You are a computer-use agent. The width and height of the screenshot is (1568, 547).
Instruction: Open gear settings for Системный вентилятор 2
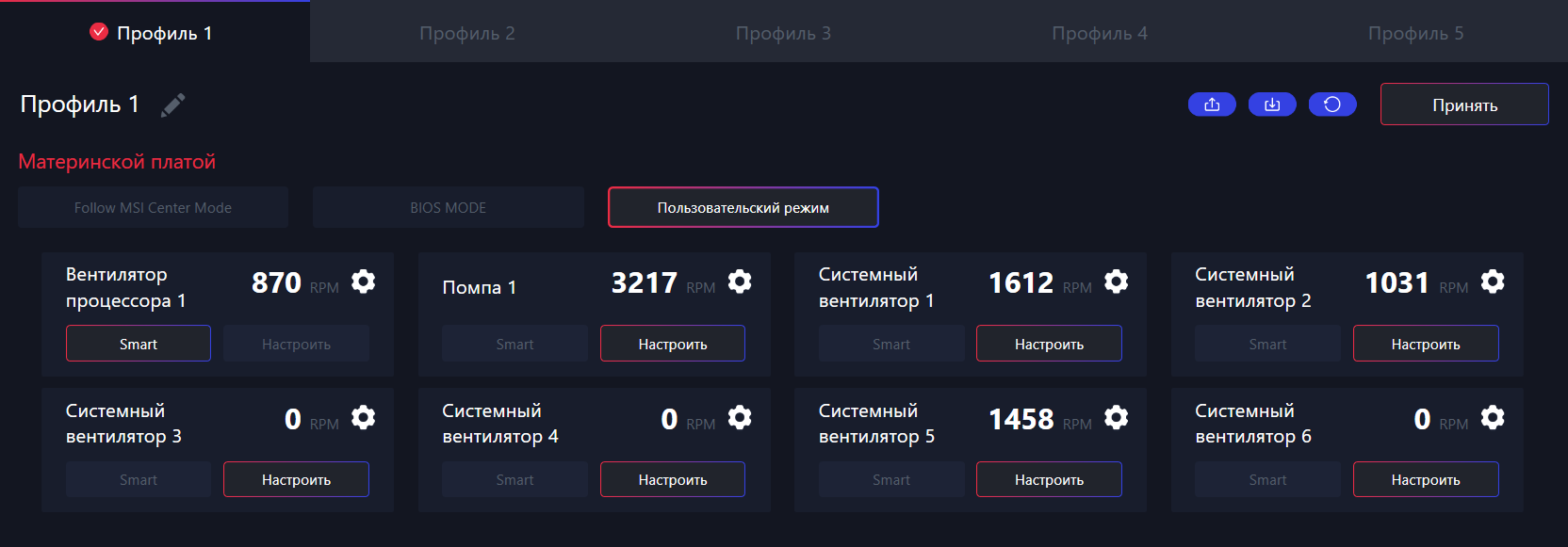coord(1493,282)
